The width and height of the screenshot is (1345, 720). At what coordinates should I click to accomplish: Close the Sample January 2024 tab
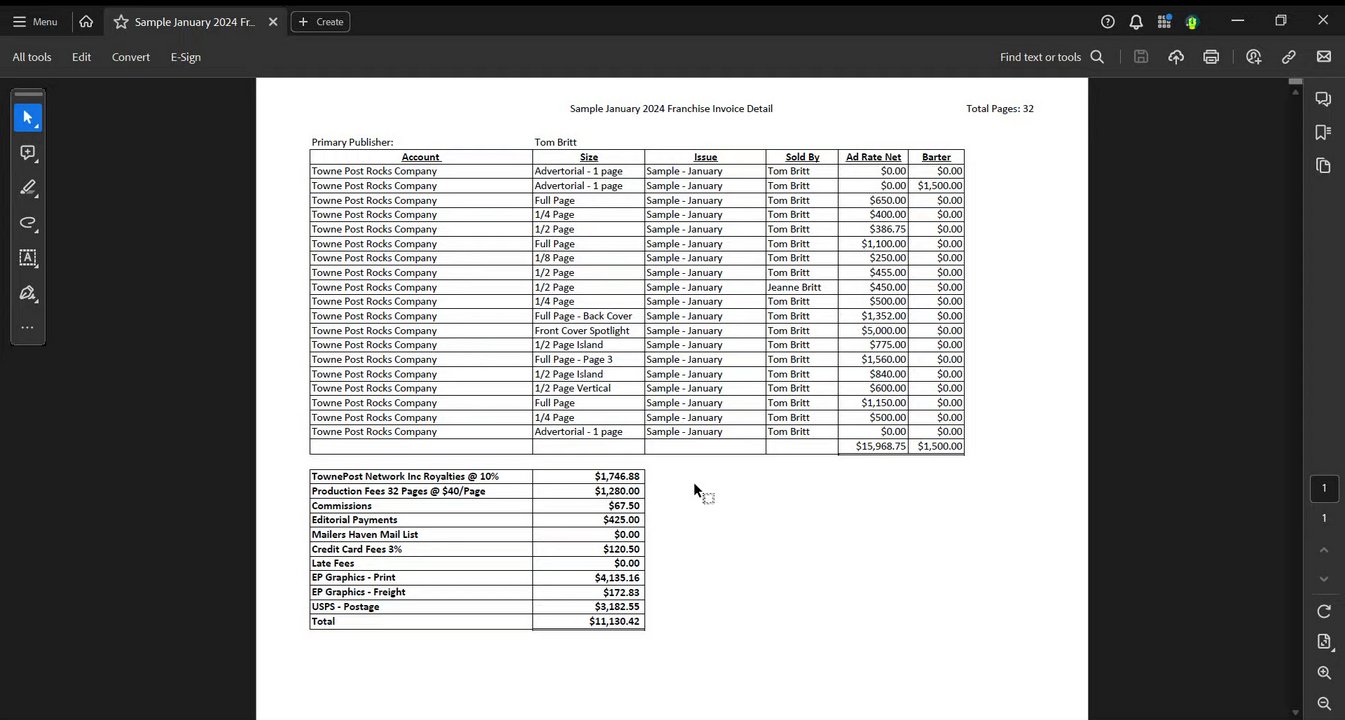pos(273,22)
